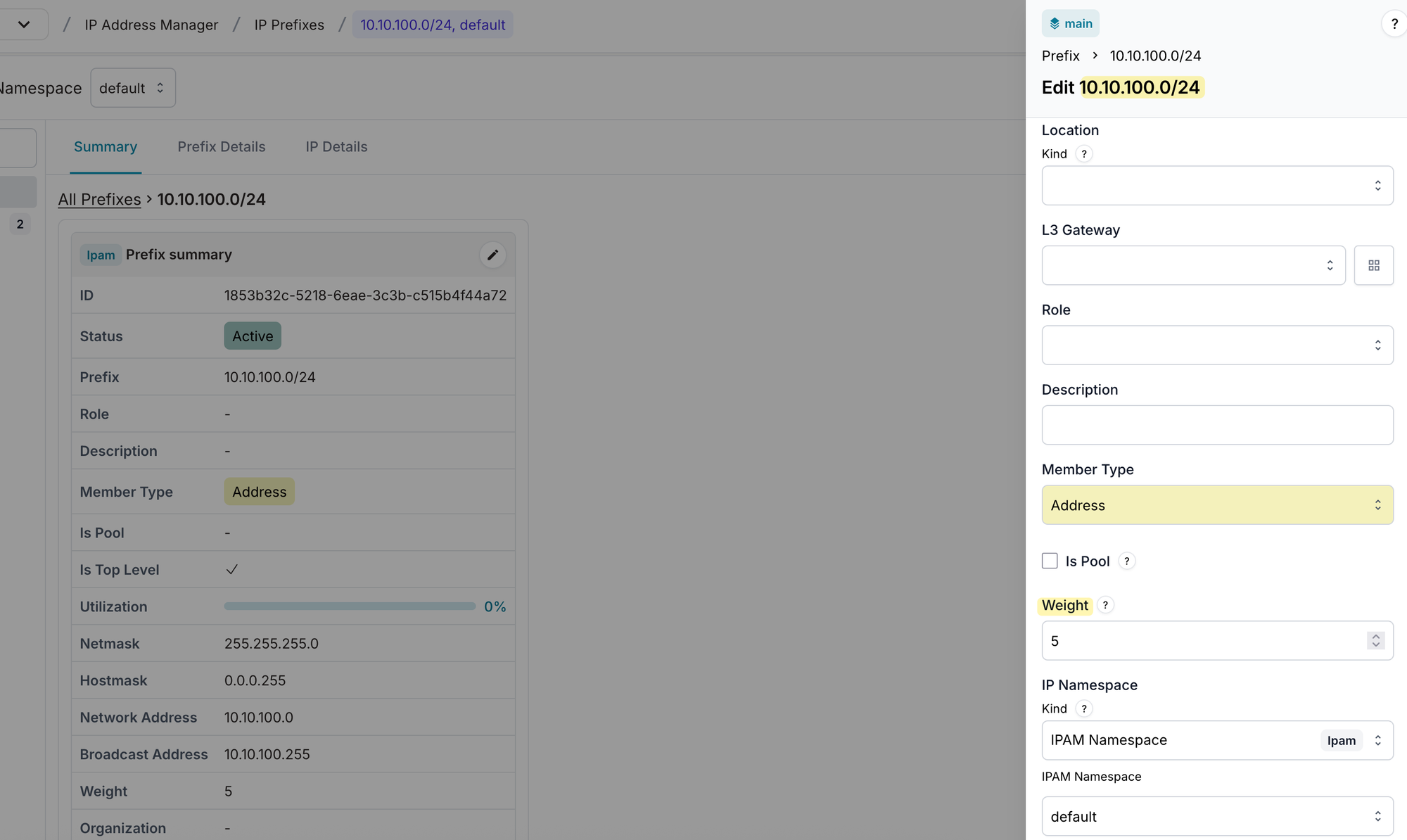Switch to the IP Details tab
1407x840 pixels.
(x=336, y=147)
